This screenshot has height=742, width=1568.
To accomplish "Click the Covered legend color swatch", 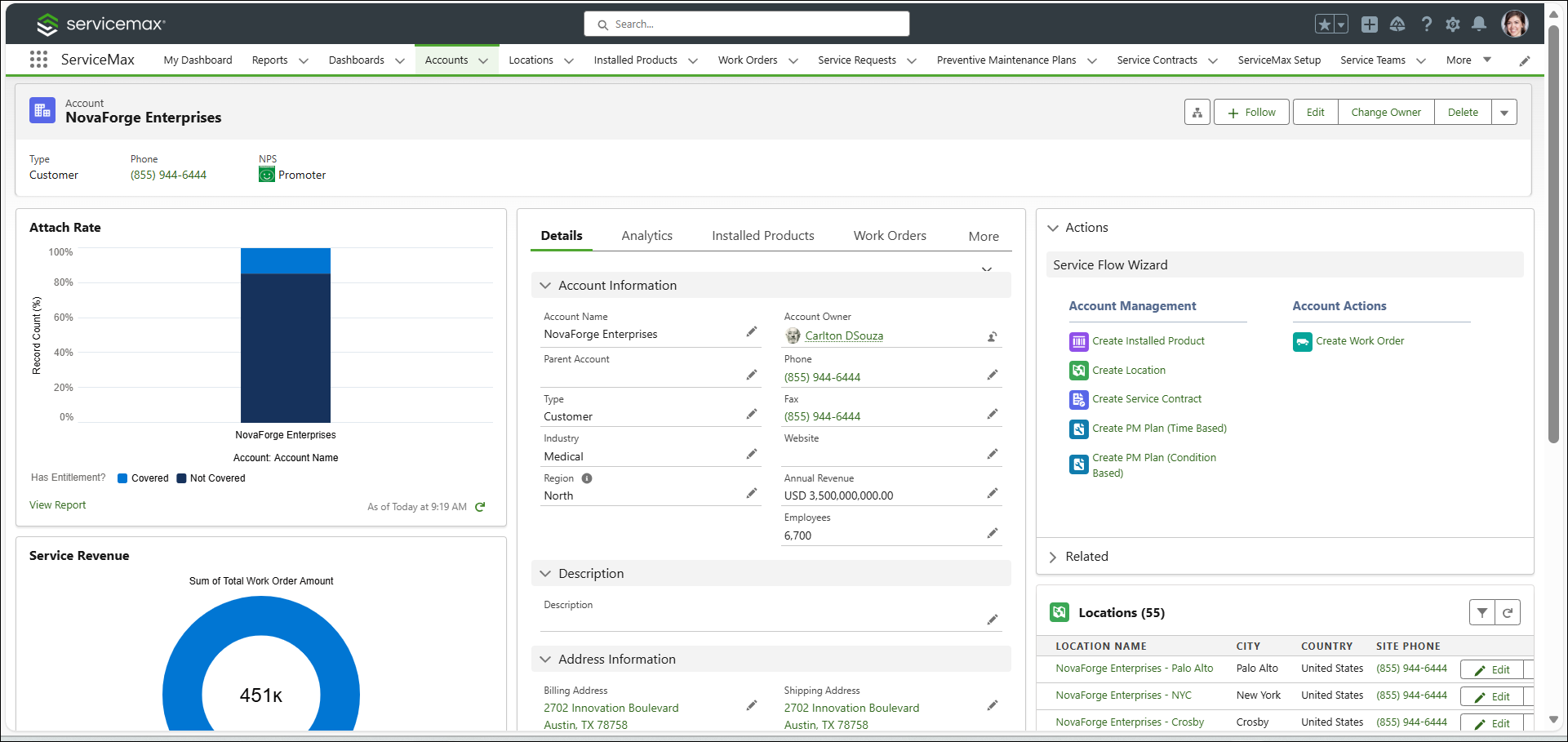I will (122, 478).
